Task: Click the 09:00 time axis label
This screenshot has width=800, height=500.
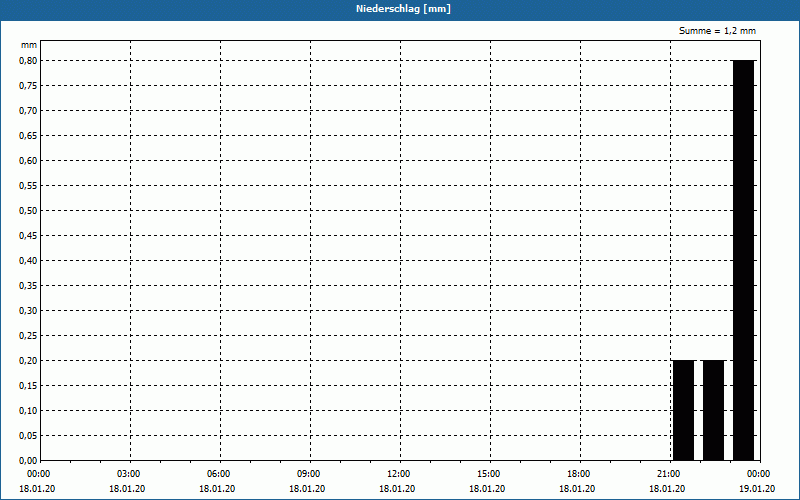Action: pyautogui.click(x=308, y=474)
